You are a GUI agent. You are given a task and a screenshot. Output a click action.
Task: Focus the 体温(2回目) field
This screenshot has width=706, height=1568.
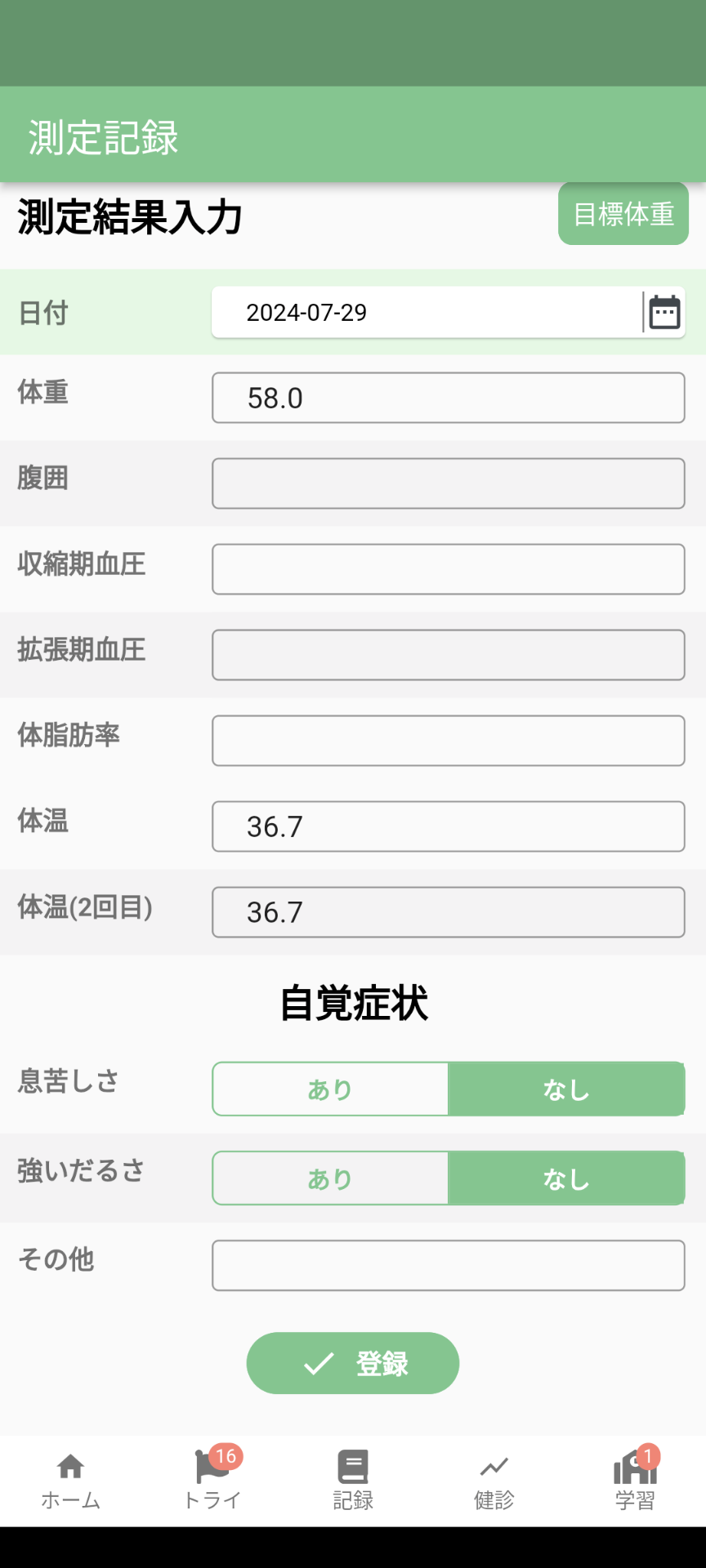448,912
